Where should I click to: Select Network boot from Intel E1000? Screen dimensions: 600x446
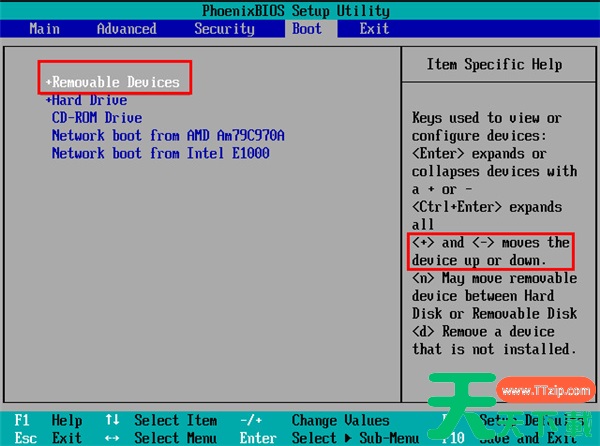(x=161, y=153)
